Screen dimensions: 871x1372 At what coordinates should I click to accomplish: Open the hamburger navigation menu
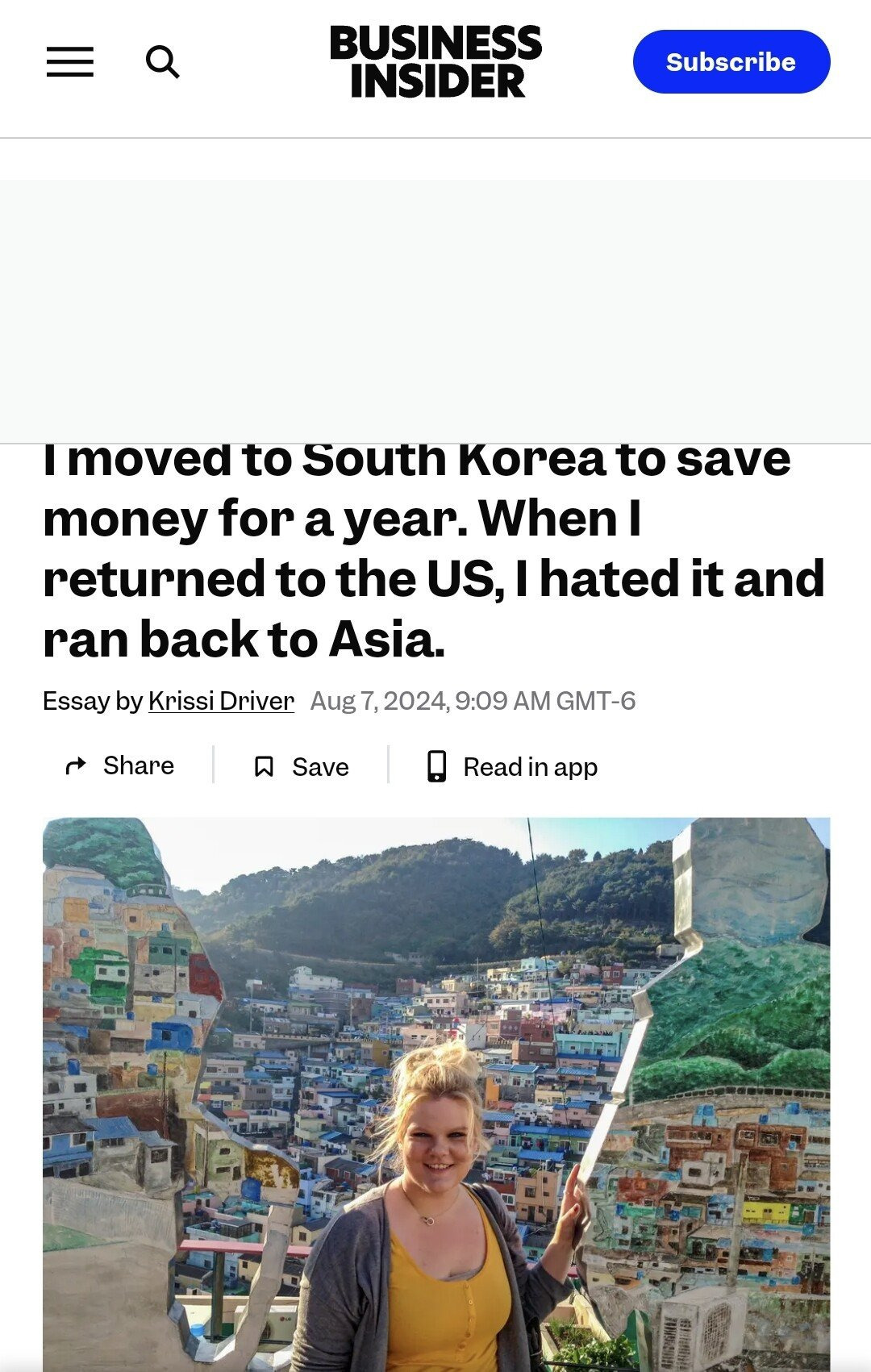70,62
